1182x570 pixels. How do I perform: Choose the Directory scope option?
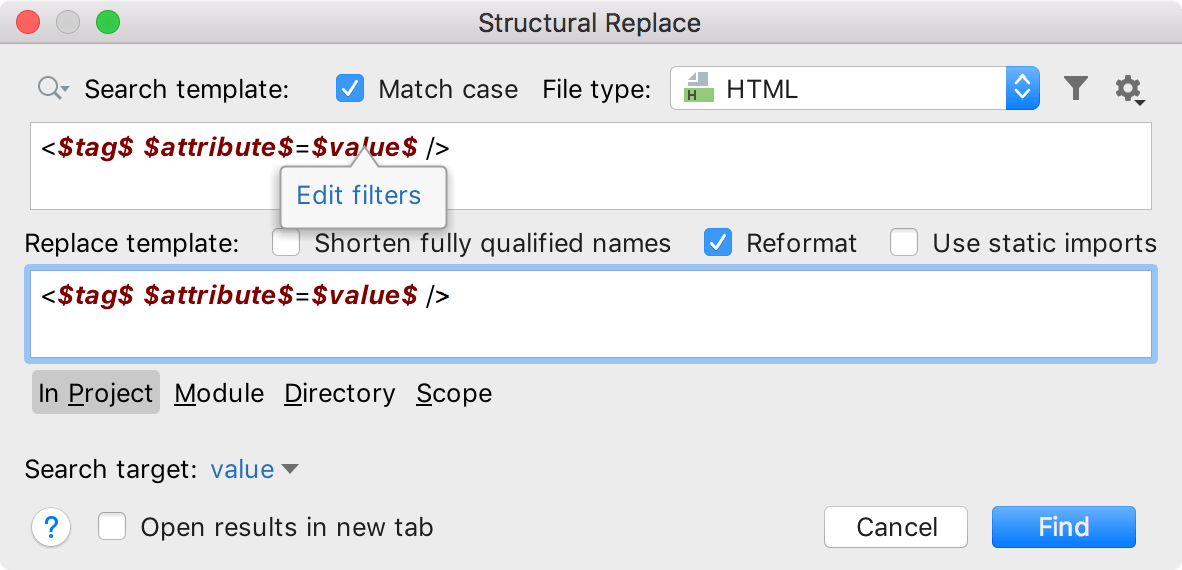[340, 393]
